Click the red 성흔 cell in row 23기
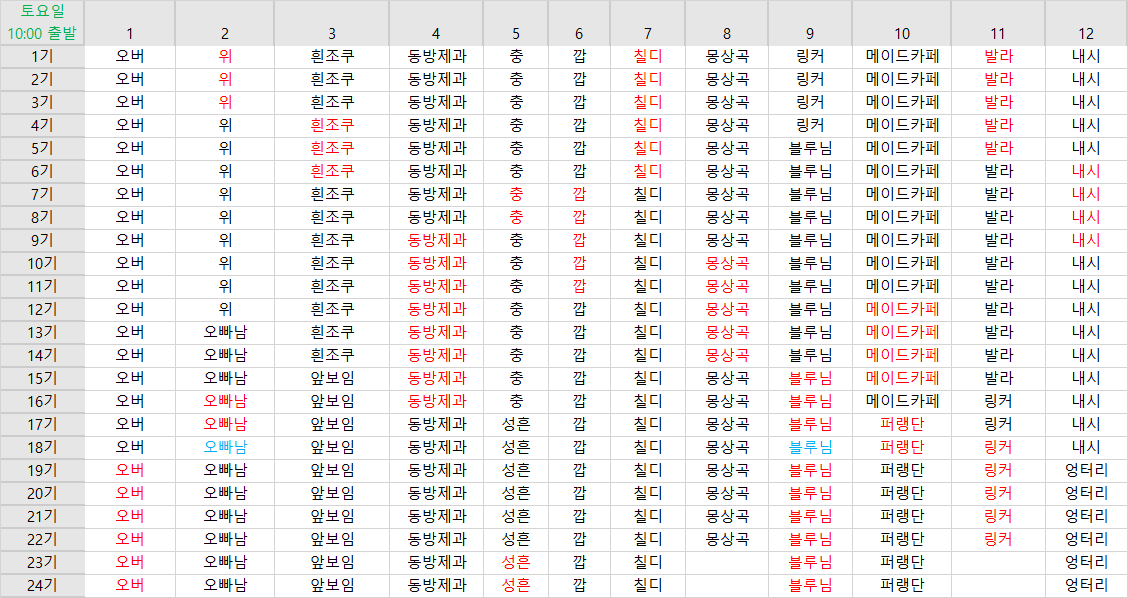1128x598 pixels. point(516,562)
